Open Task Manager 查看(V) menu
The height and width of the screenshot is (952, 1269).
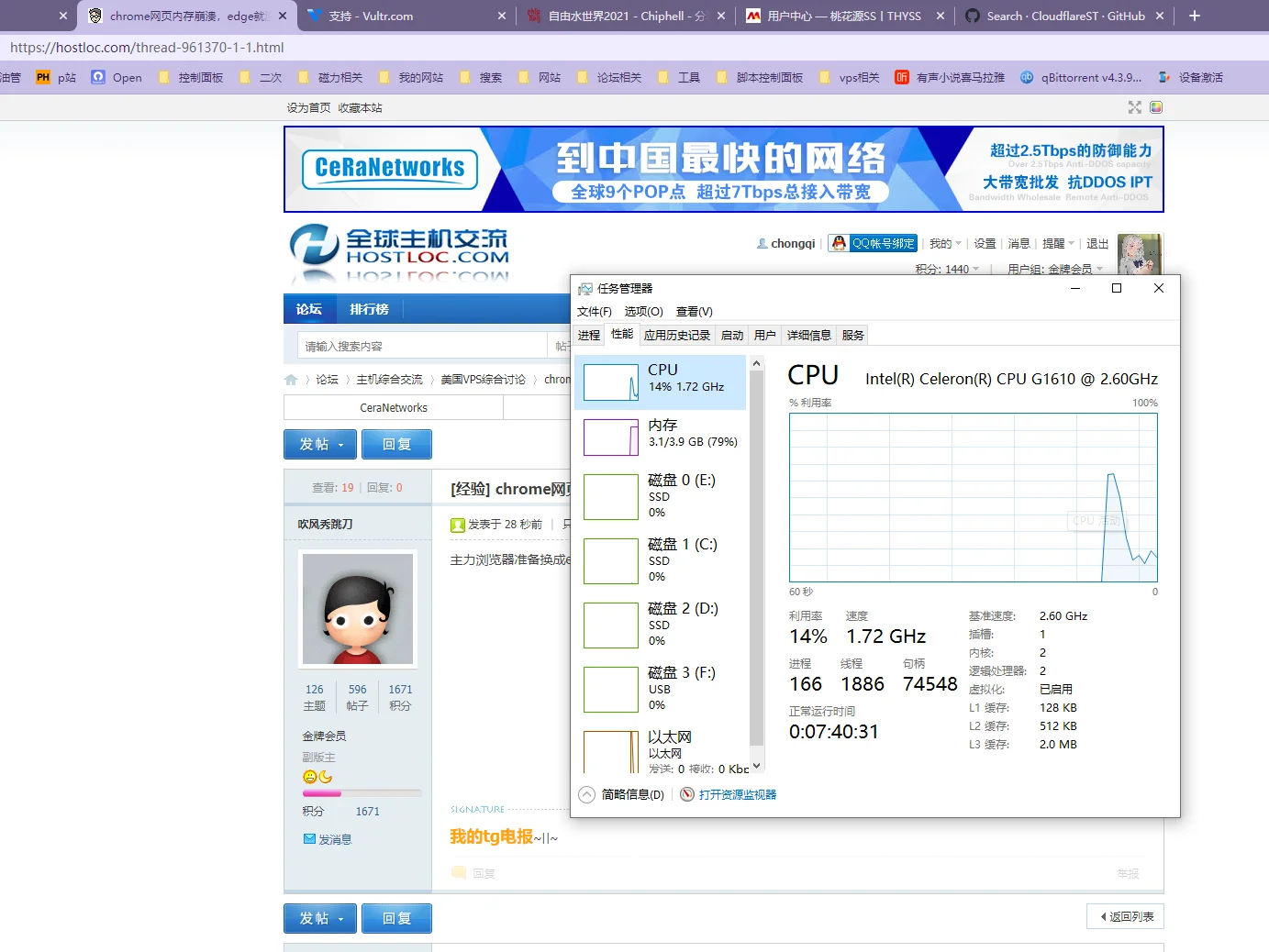pos(695,312)
